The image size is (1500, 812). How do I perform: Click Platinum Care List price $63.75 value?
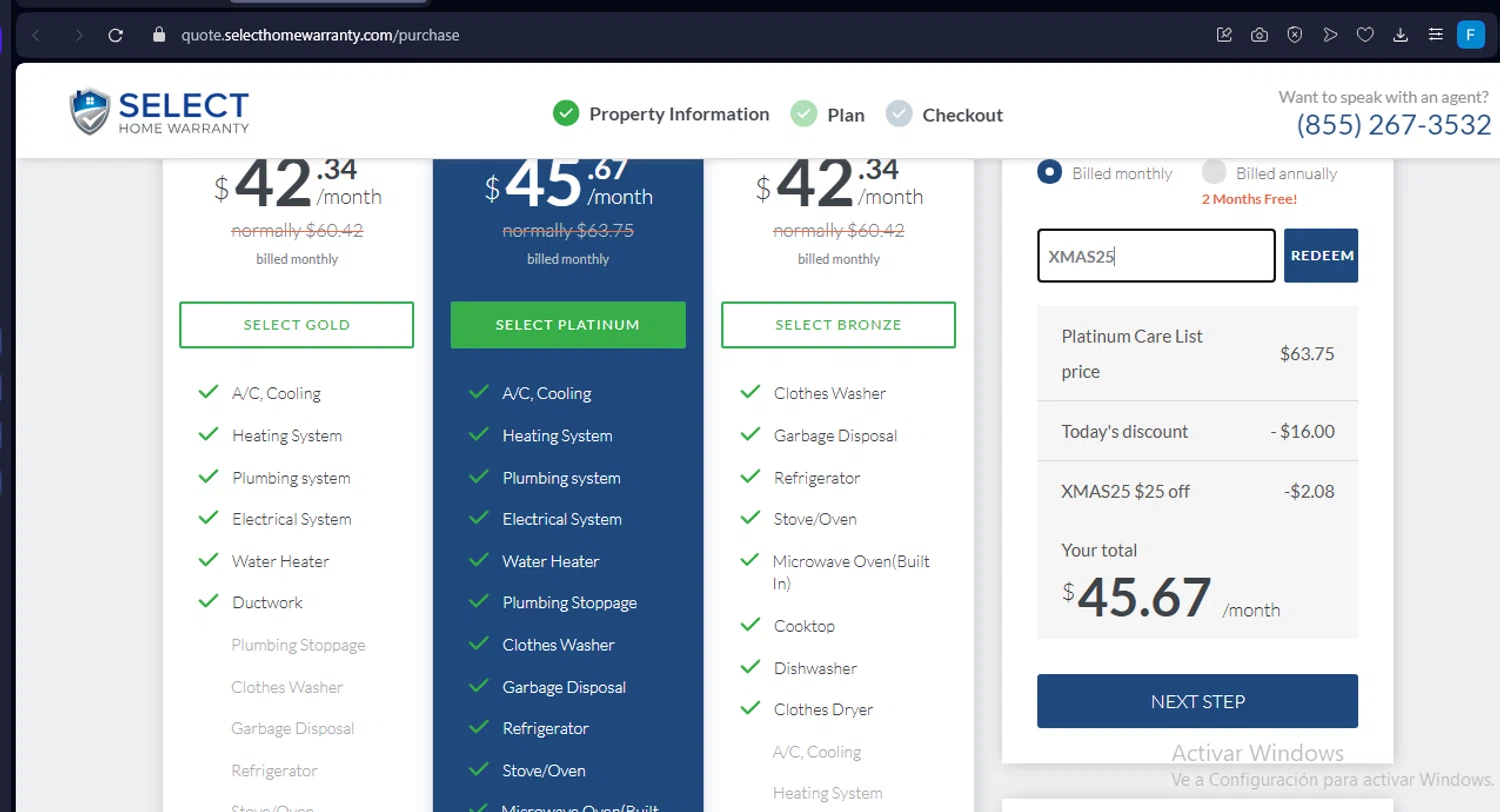click(1307, 354)
